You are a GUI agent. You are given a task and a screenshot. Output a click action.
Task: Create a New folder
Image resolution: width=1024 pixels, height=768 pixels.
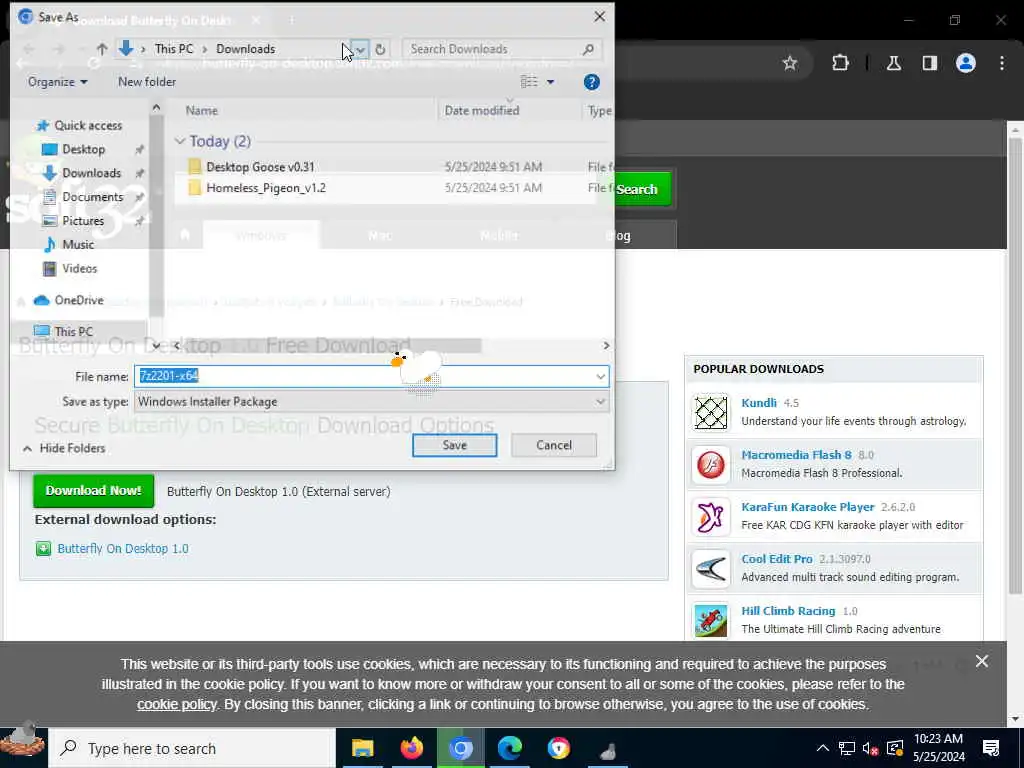tap(147, 82)
